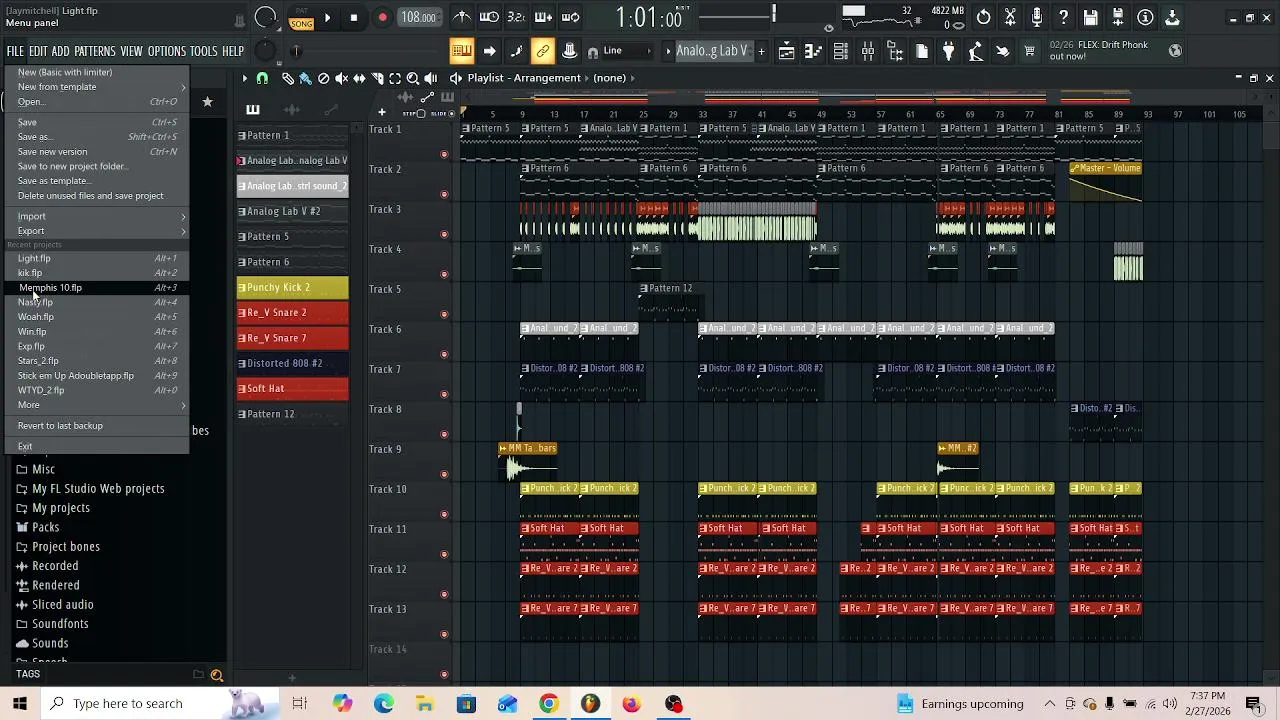This screenshot has height=720, width=1280.
Task: Expand the Export submenu
Action: pos(97,231)
